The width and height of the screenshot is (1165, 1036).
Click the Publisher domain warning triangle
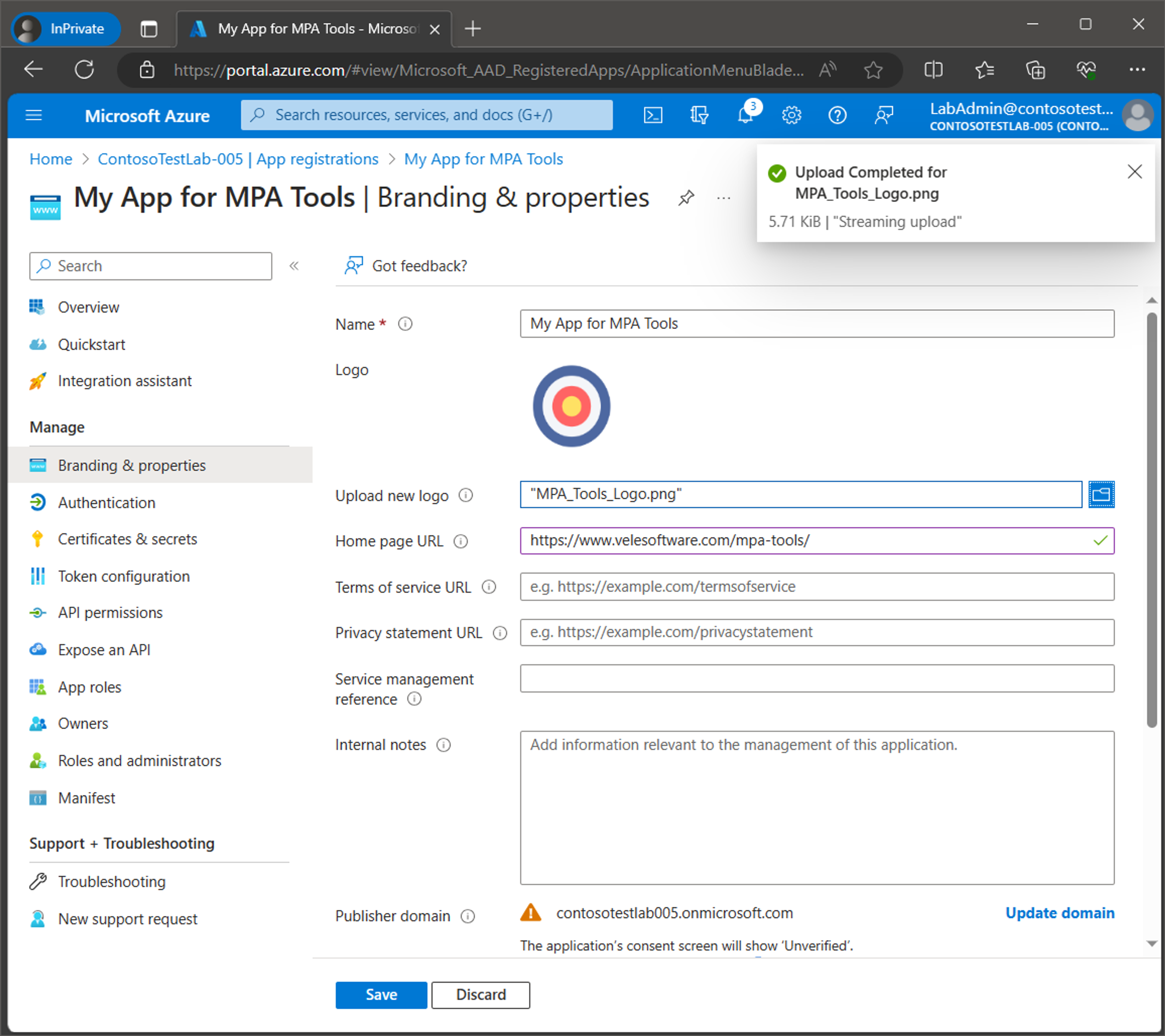pyautogui.click(x=531, y=912)
